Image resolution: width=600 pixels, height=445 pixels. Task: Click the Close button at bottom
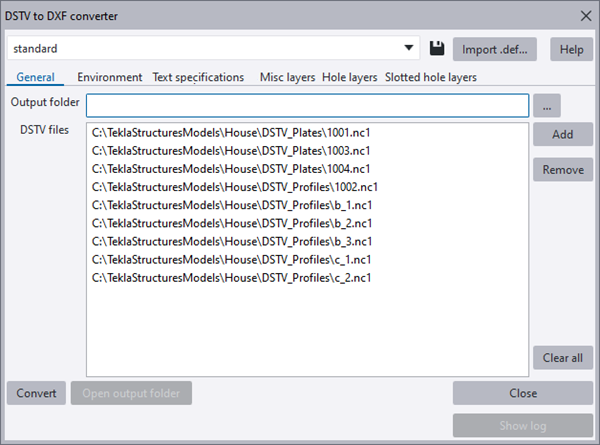(x=522, y=392)
